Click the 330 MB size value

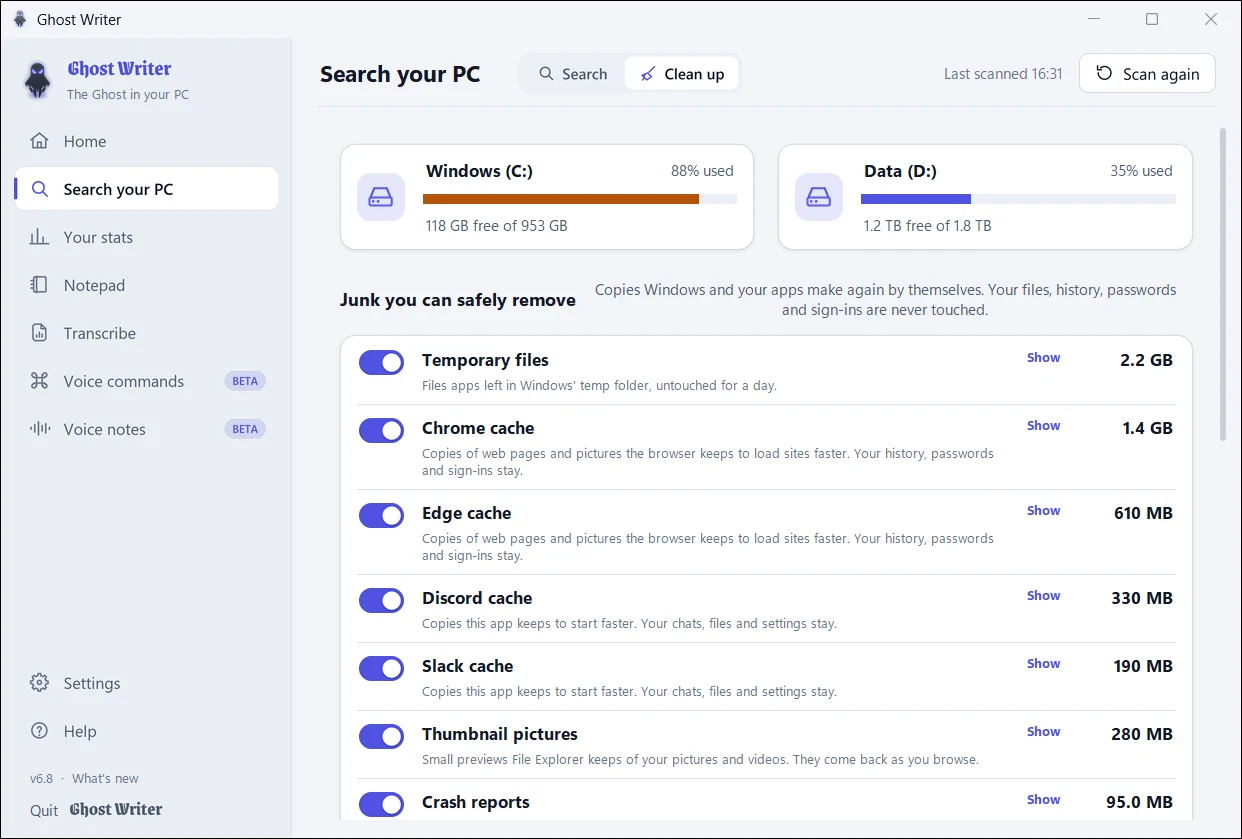point(1142,598)
